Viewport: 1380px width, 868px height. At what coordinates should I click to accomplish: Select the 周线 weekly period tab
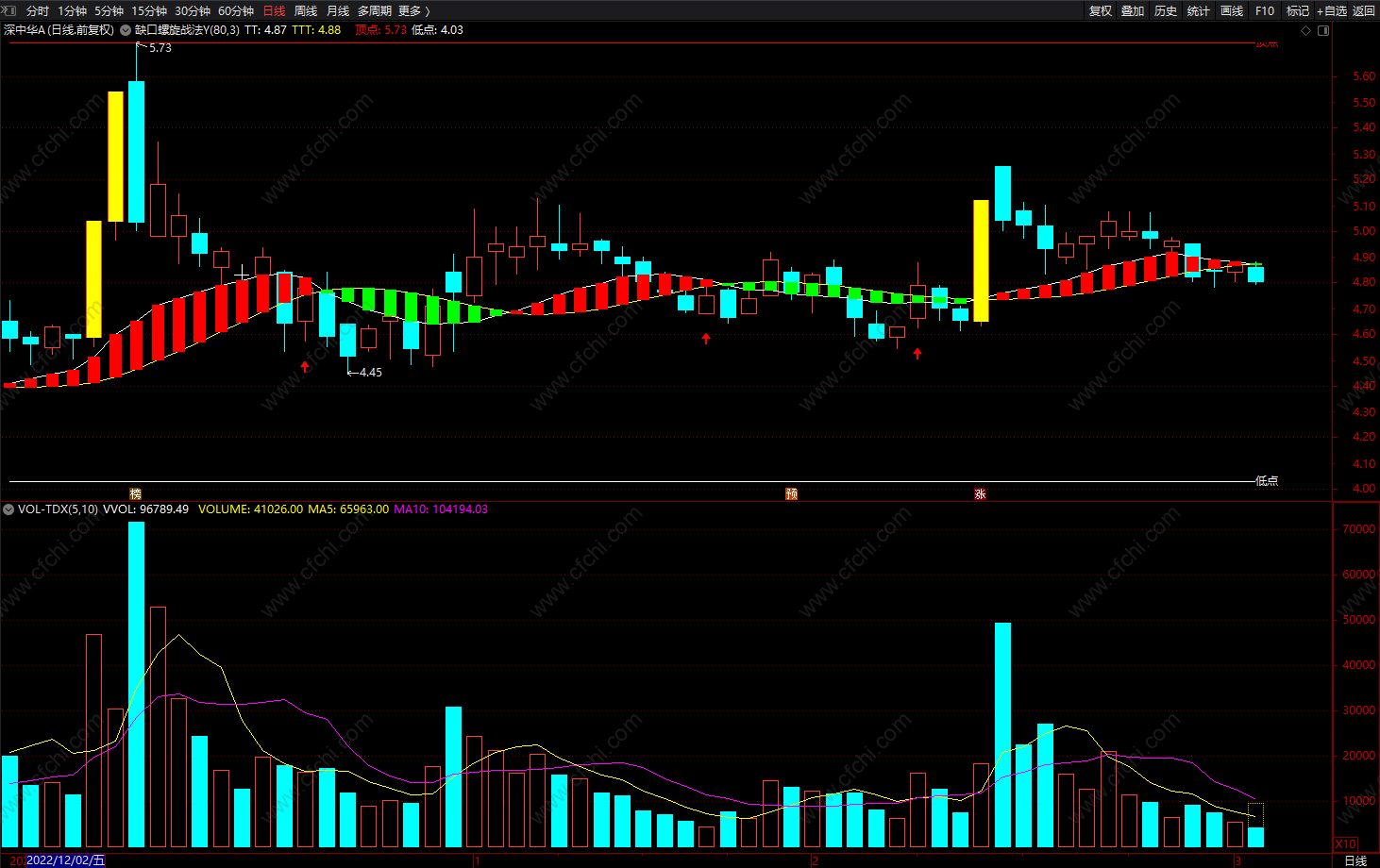(306, 11)
